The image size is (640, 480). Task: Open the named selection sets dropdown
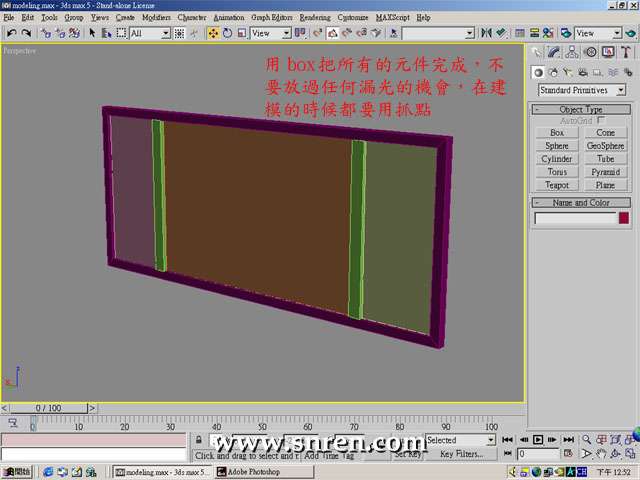click(x=438, y=33)
